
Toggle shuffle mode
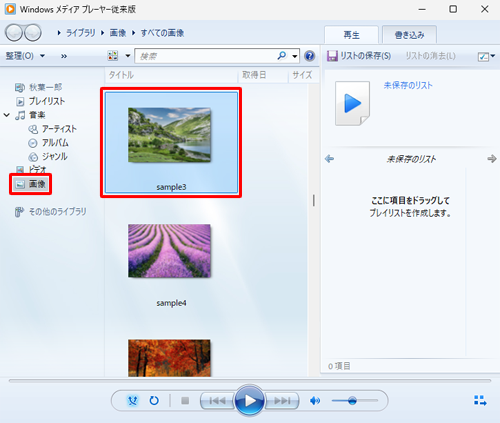coord(132,400)
